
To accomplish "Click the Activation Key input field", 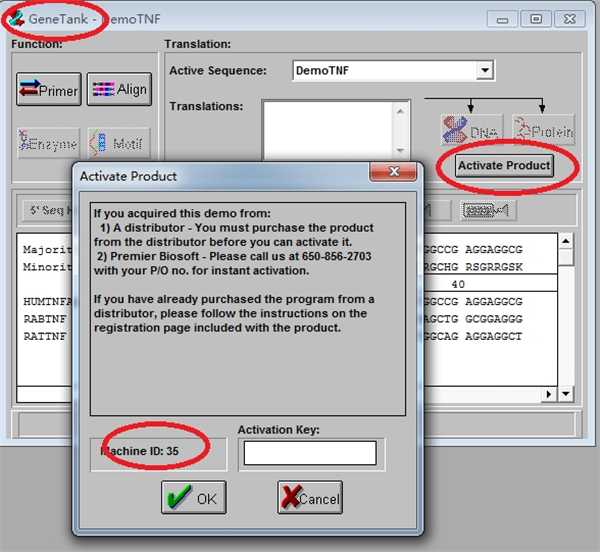I will pyautogui.click(x=309, y=453).
